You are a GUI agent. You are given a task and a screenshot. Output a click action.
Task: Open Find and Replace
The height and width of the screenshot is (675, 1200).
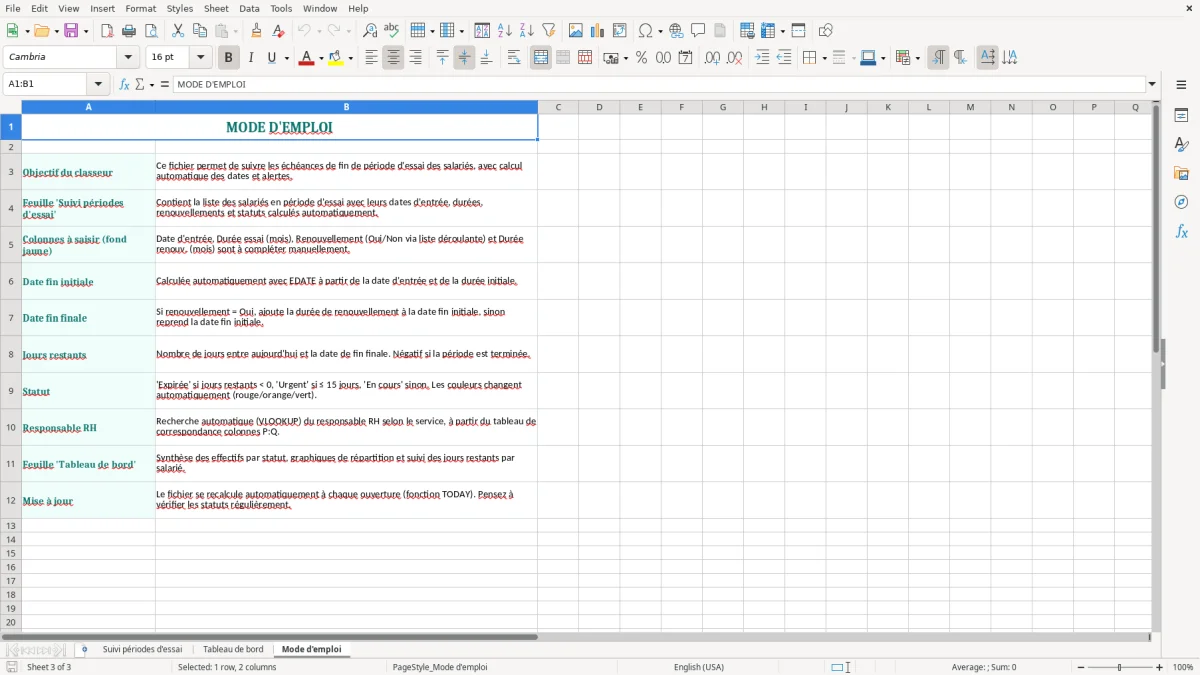[x=370, y=31]
